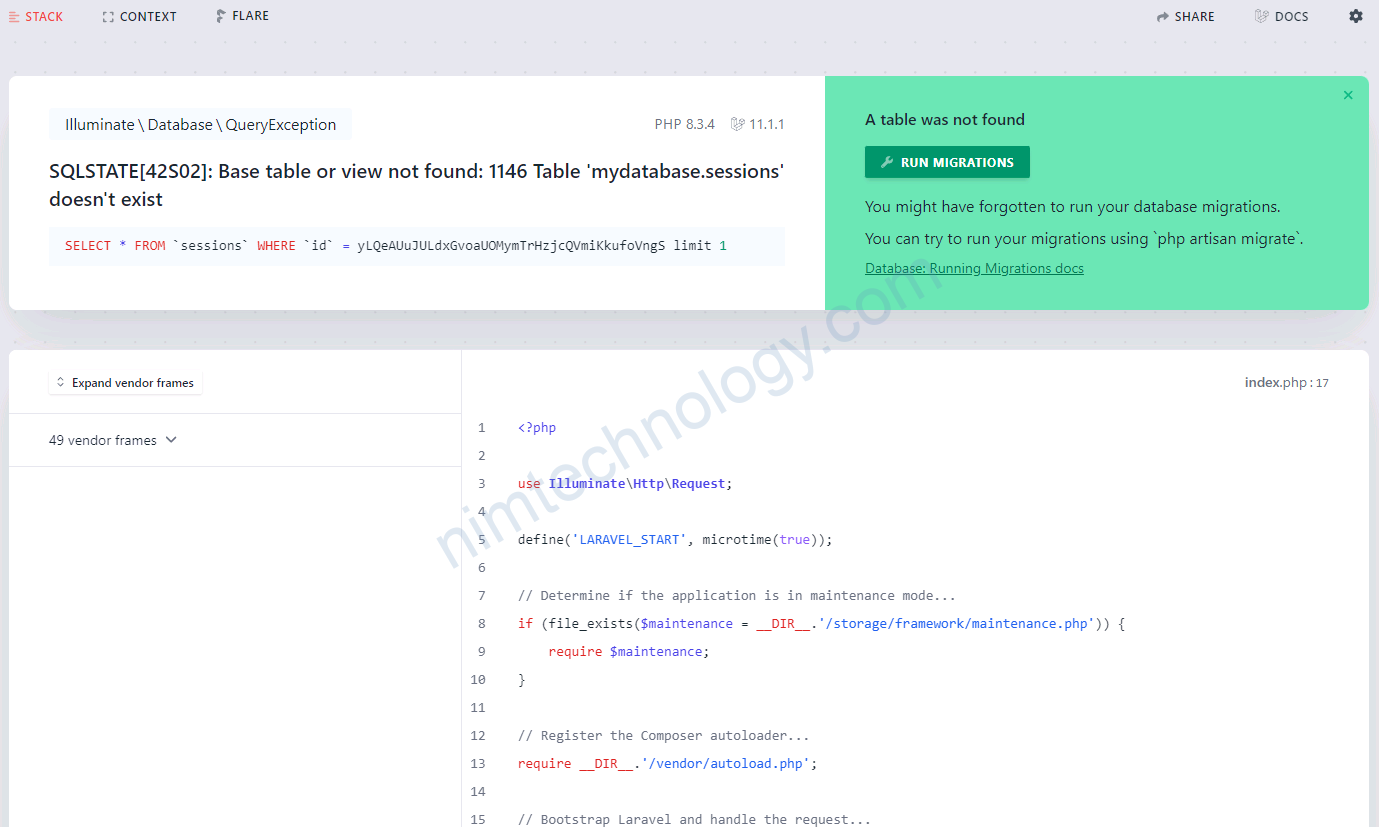Click line 13 require autoload.php statement
This screenshot has height=827, width=1379.
(667, 764)
